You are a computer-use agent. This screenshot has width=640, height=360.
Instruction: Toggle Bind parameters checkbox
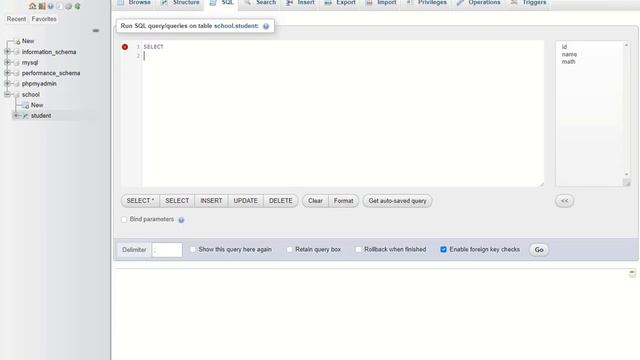click(x=124, y=220)
